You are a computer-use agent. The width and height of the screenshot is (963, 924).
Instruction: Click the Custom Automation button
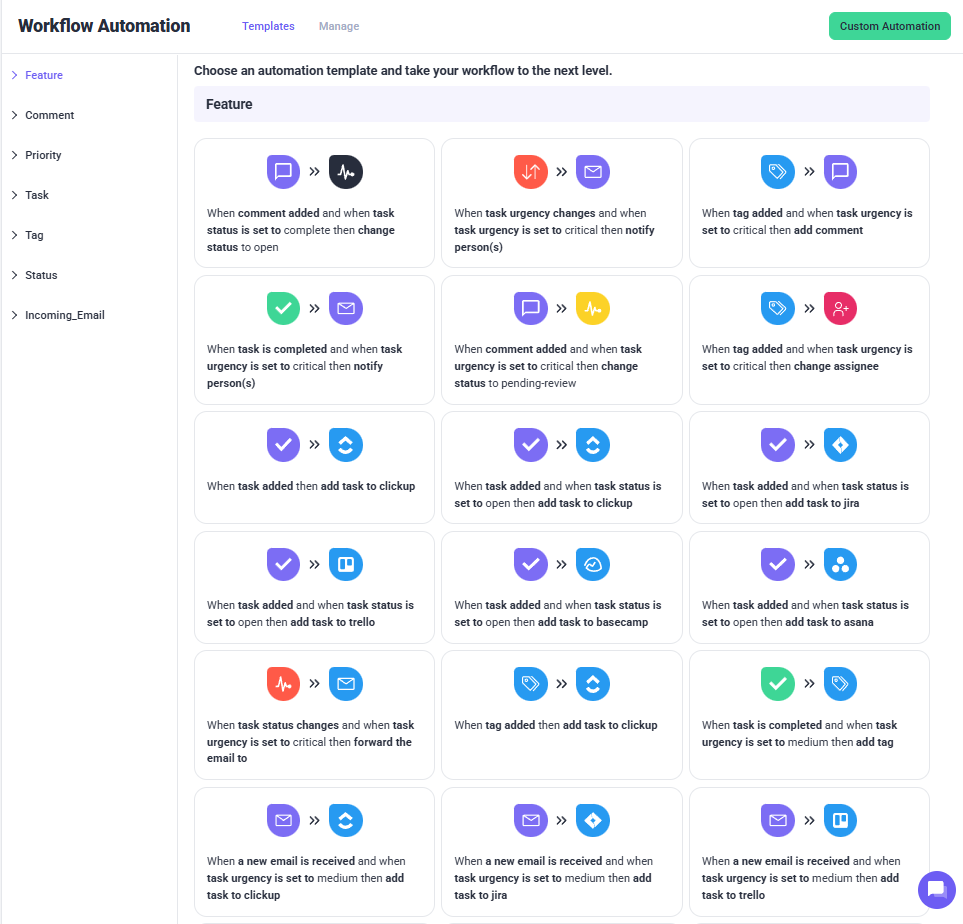click(889, 26)
